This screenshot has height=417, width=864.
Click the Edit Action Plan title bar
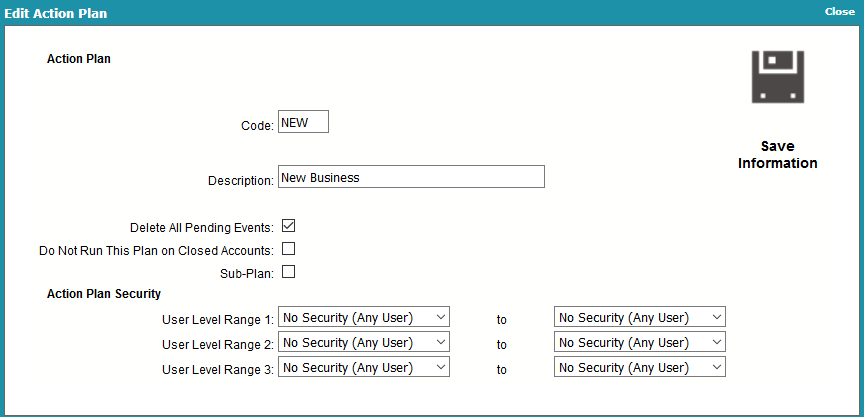[56, 13]
